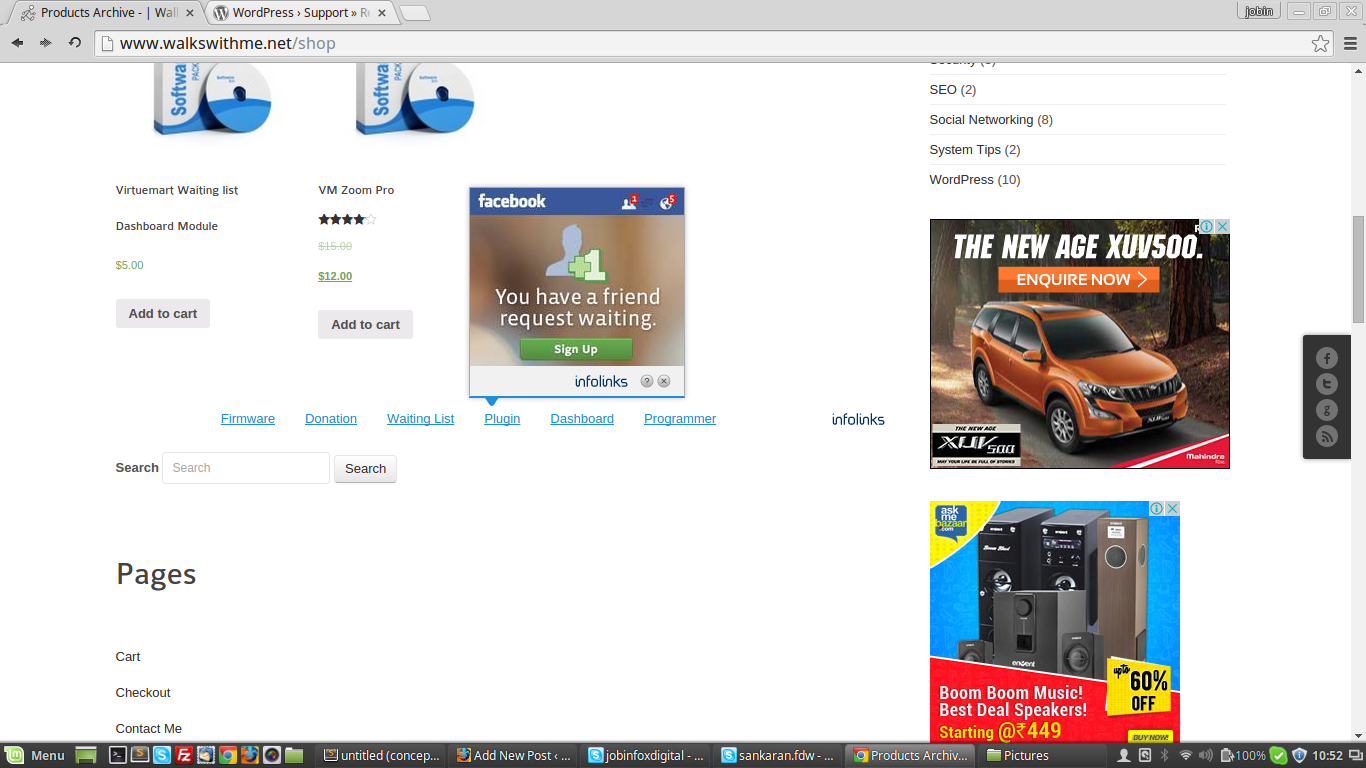The width and height of the screenshot is (1366, 768).
Task: Launch FileZilla from panel launcher
Action: point(184,756)
